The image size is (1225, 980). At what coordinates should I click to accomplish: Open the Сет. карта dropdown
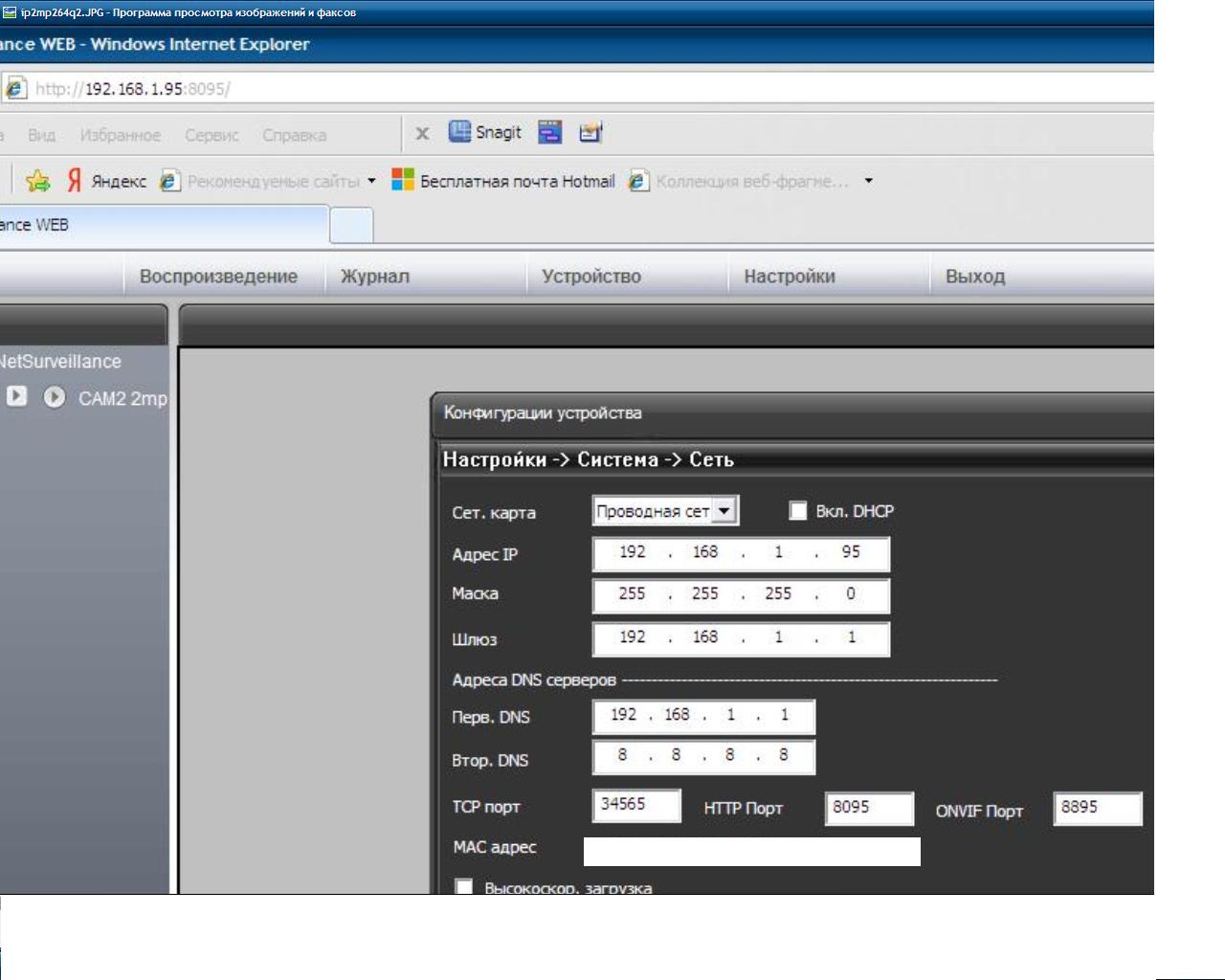tap(724, 510)
